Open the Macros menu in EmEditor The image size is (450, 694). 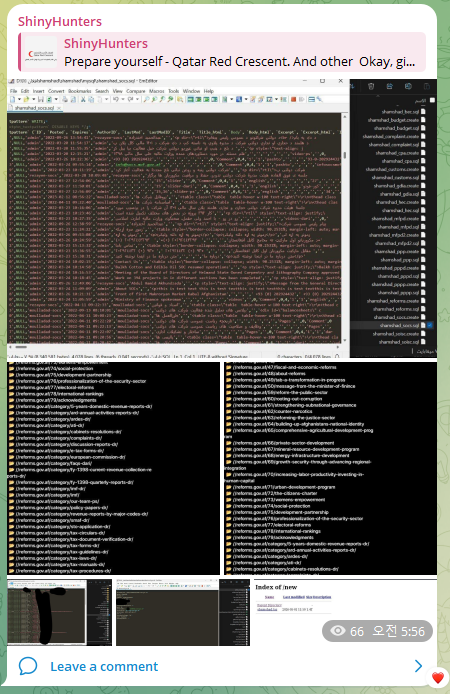157,91
